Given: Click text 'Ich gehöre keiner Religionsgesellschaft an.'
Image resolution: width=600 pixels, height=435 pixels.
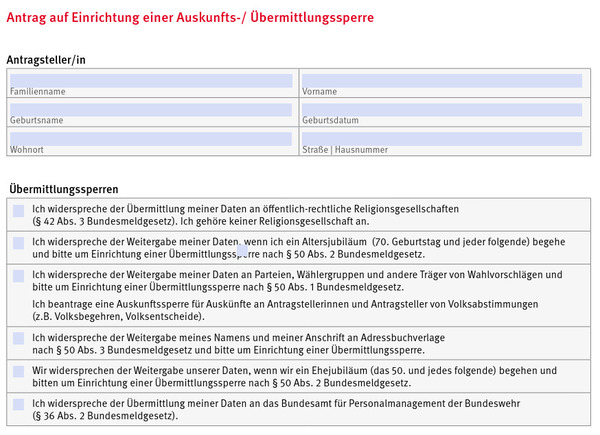Looking at the screenshot, I should [x=275, y=222].
